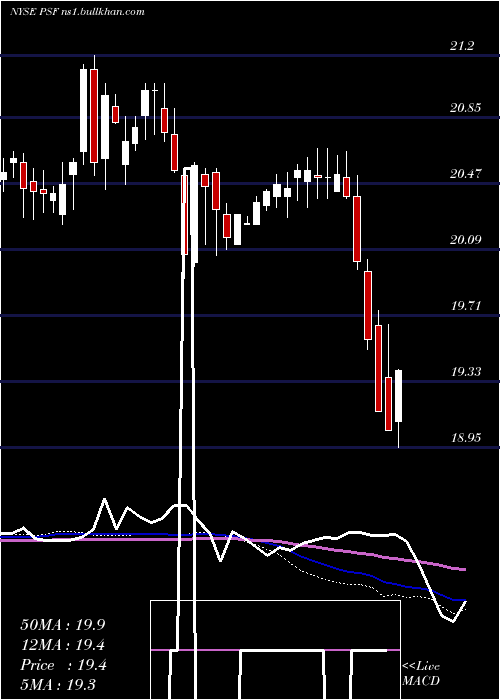Screen dimensions: 500x700
Task: Click the 21.2 price axis label
Action: point(462,46)
